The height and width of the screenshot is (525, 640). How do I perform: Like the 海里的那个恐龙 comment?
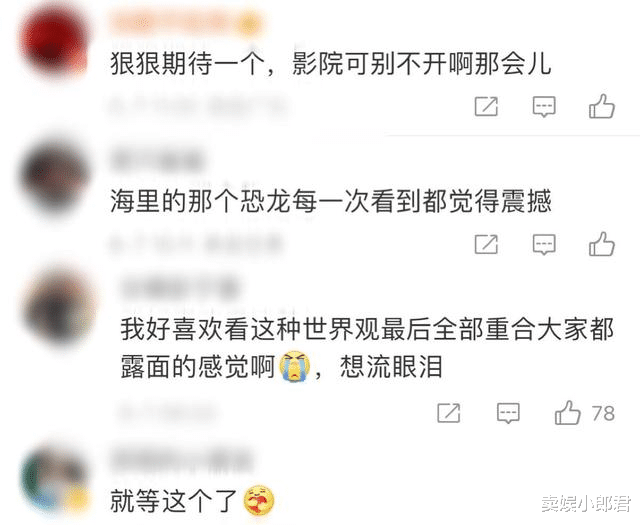tap(602, 244)
